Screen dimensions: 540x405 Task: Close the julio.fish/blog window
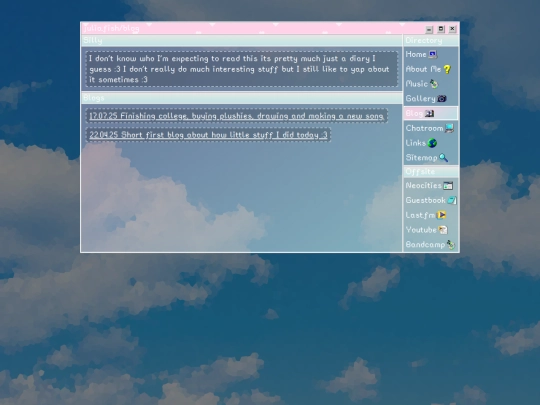(453, 29)
